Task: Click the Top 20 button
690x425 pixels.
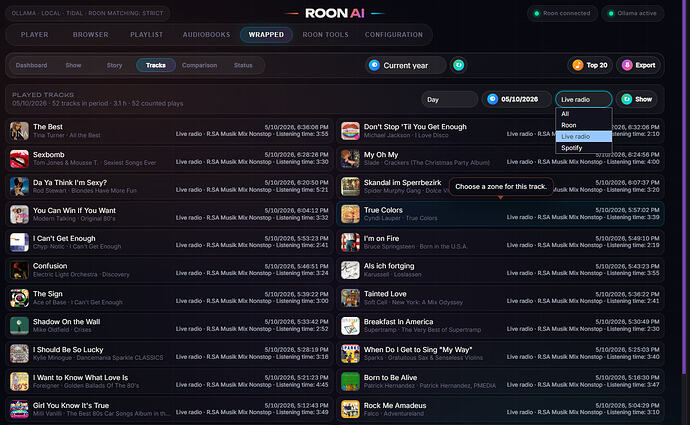Action: 590,65
